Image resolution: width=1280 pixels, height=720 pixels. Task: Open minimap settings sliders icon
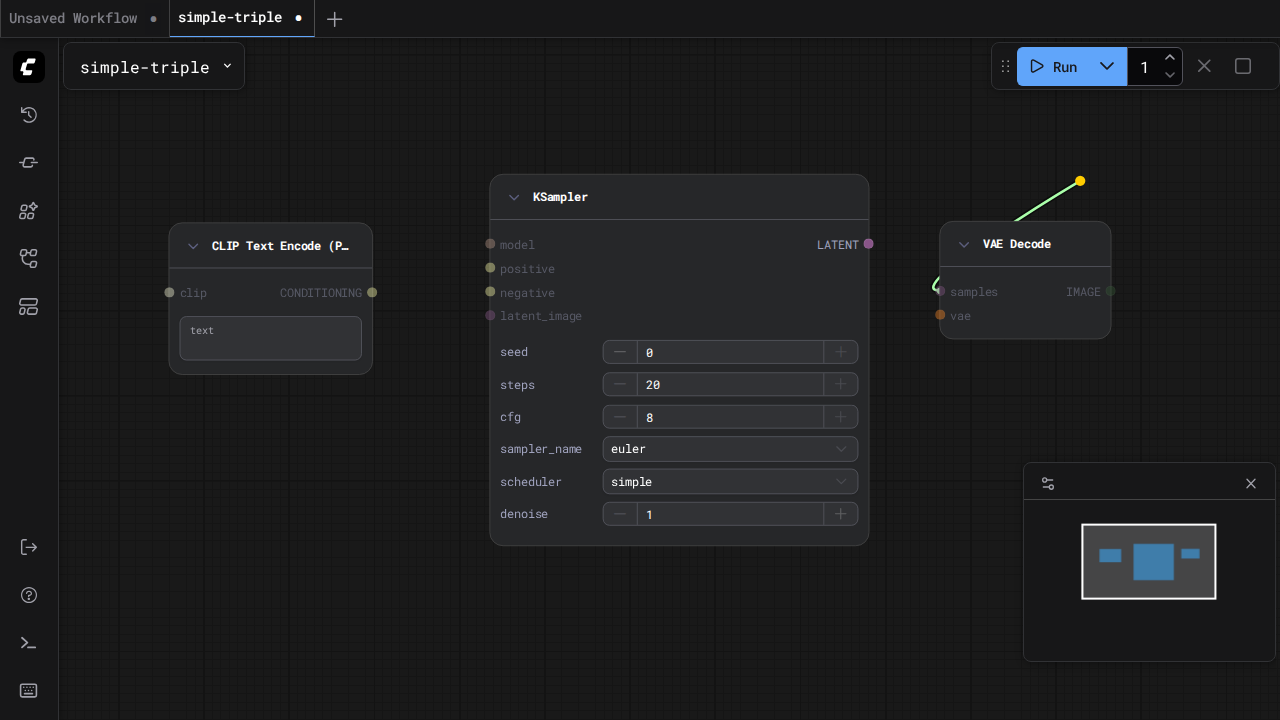1048,483
